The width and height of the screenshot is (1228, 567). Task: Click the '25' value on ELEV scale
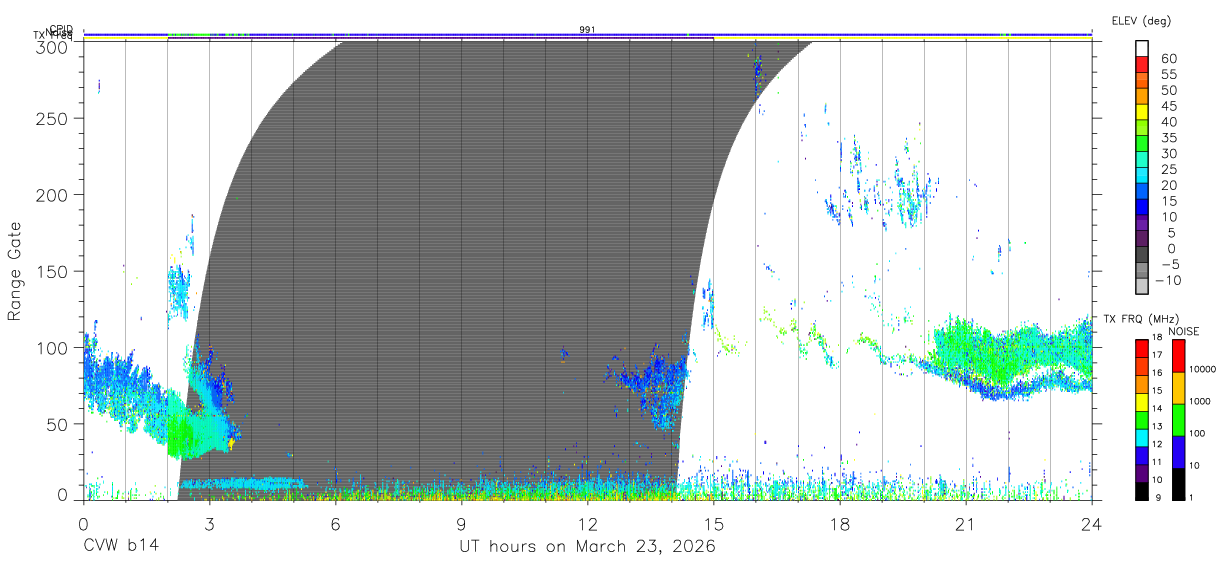coord(1169,169)
